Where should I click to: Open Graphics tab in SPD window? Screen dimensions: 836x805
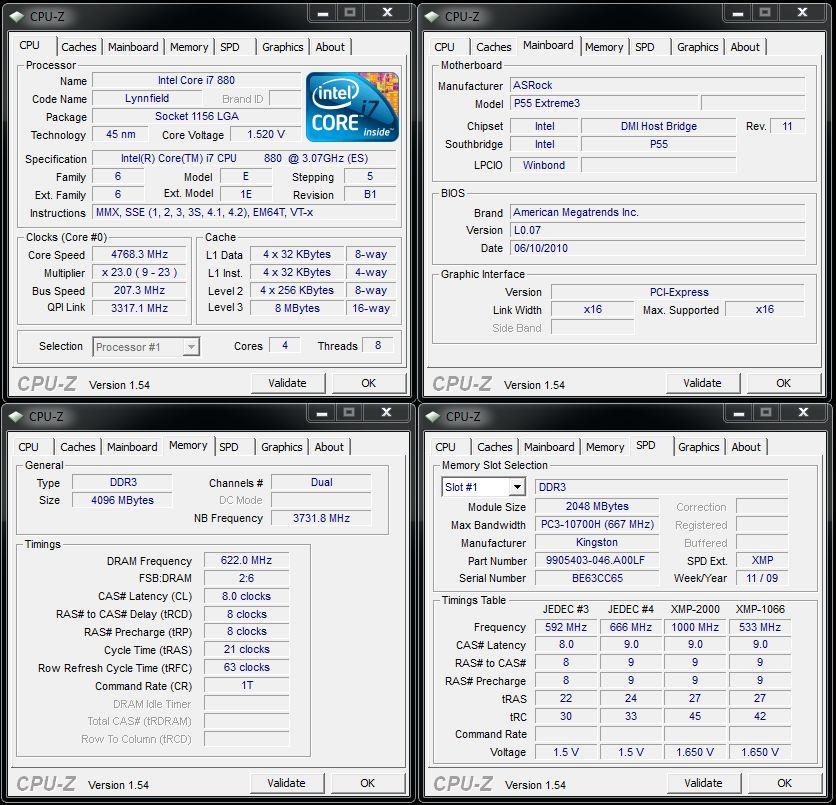(x=698, y=447)
